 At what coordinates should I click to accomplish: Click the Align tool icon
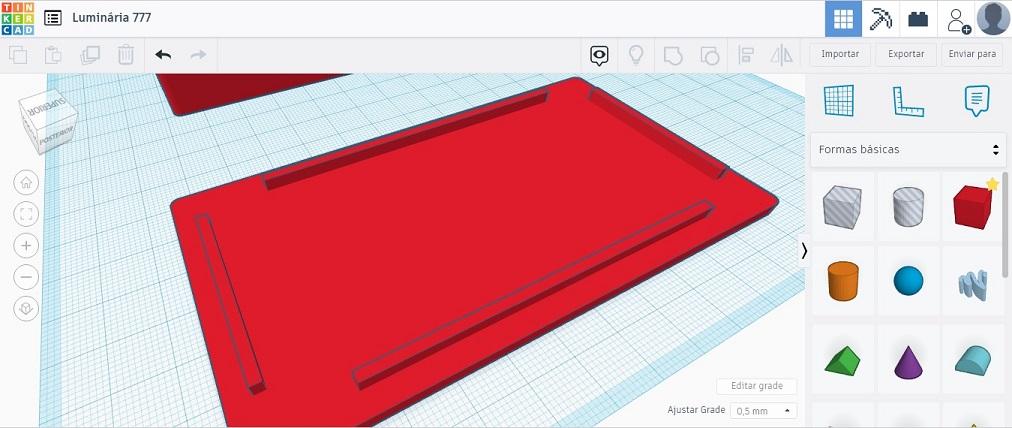tap(745, 56)
